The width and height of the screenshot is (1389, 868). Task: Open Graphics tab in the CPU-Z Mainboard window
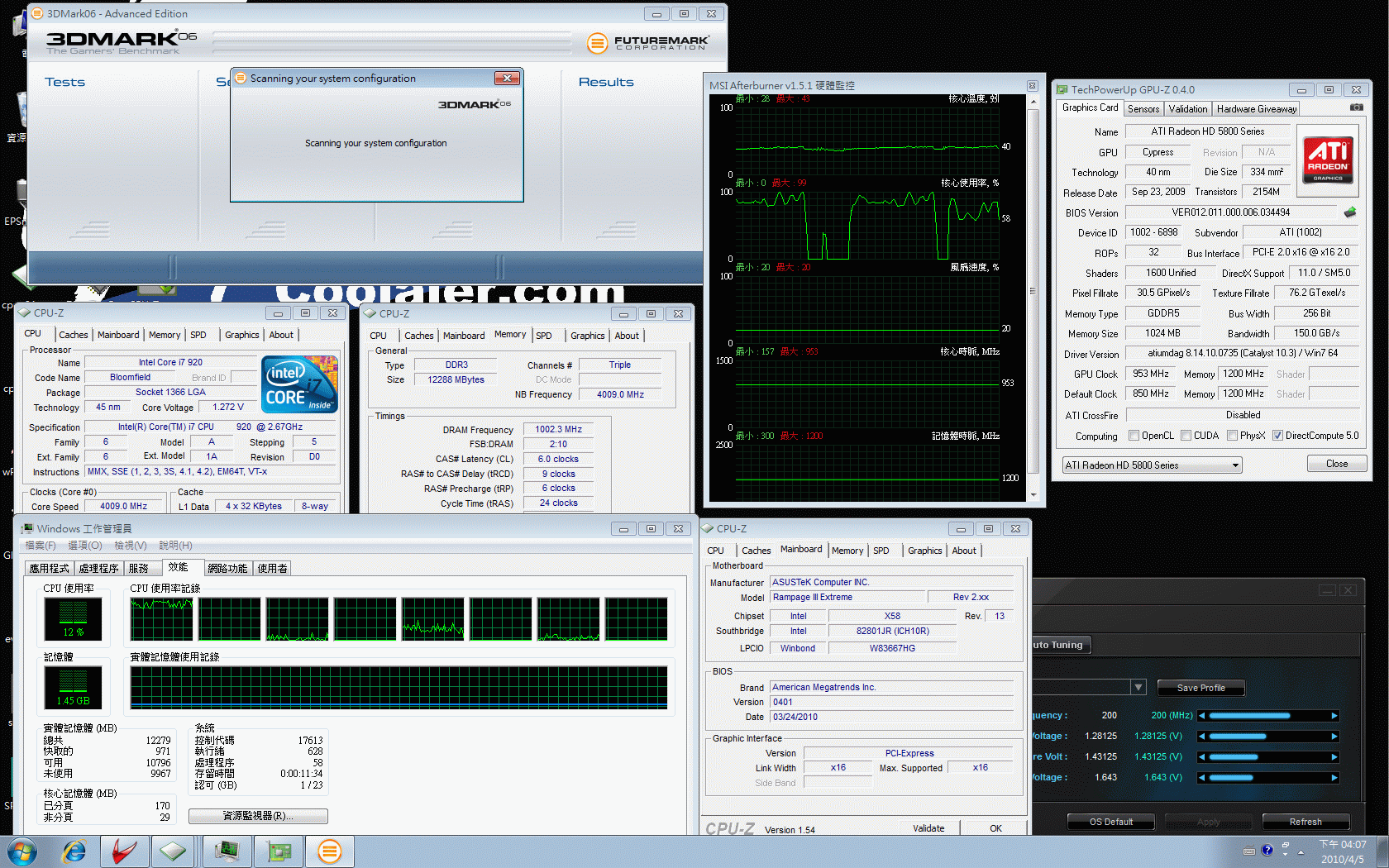[924, 551]
